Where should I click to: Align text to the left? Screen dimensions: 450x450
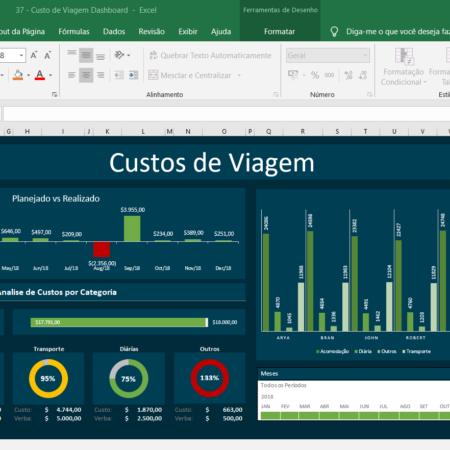pyautogui.click(x=72, y=75)
